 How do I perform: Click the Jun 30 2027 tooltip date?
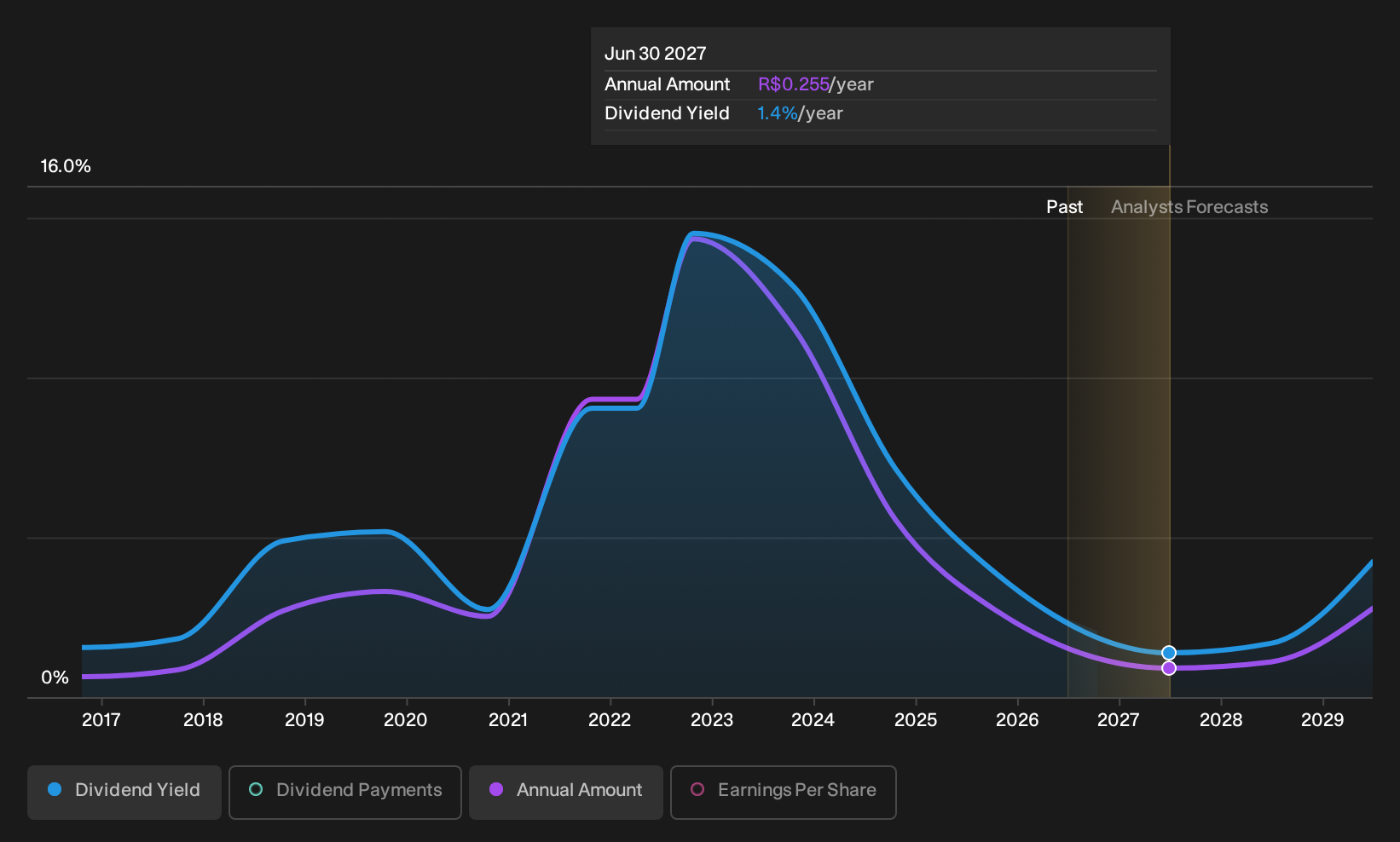point(656,54)
